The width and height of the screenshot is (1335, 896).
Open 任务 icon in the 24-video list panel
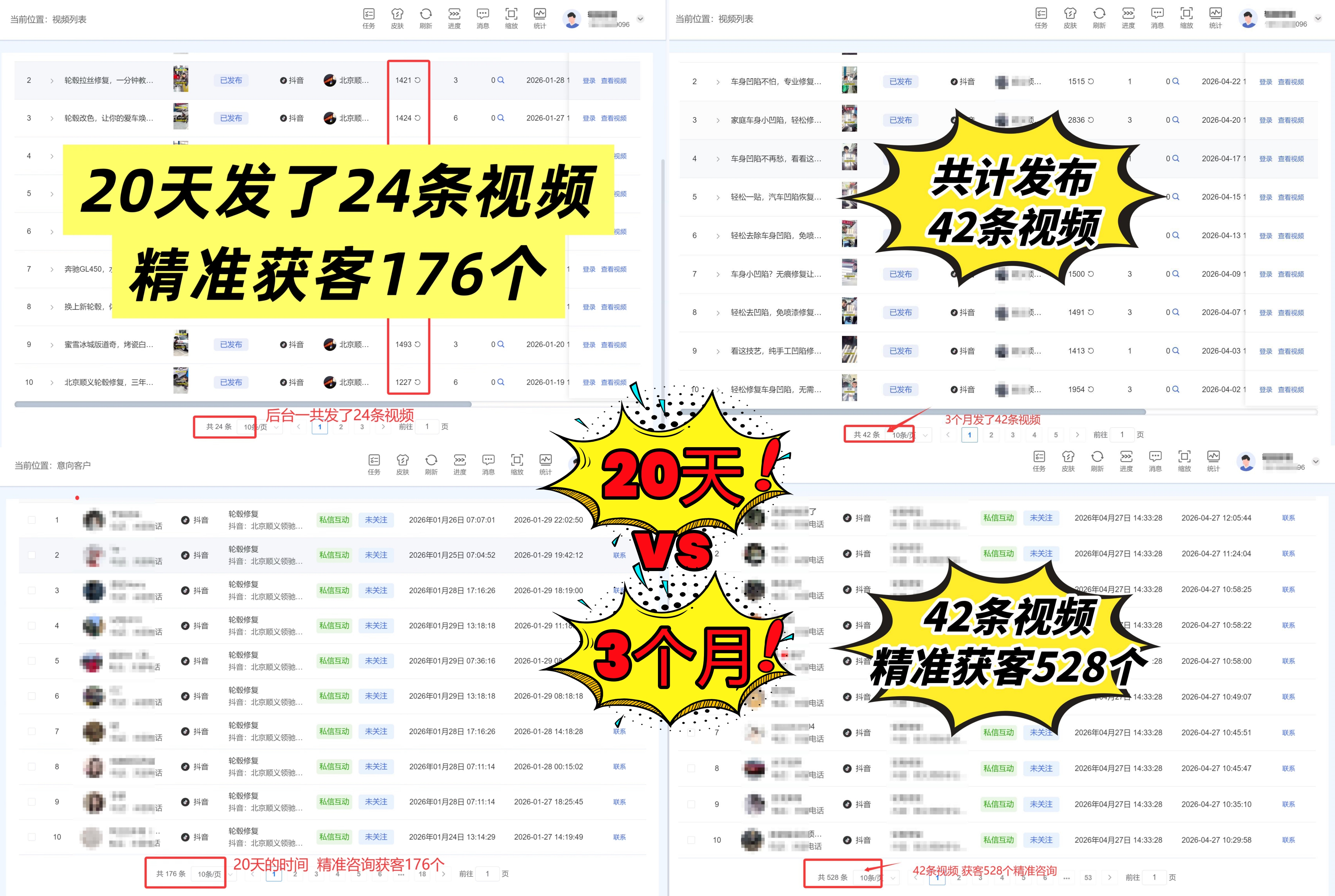point(369,18)
